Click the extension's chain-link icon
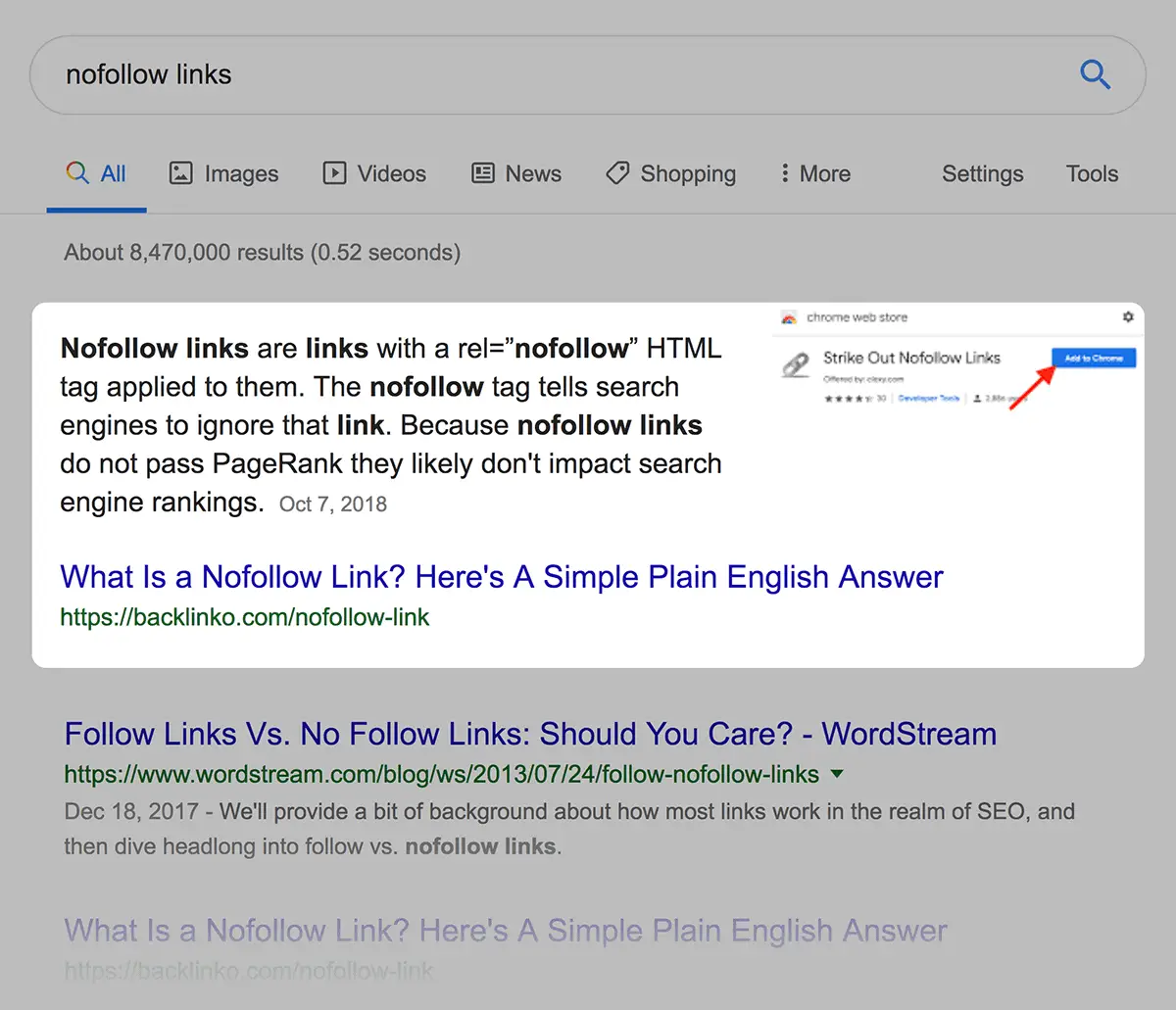The height and width of the screenshot is (1010, 1176). click(x=796, y=362)
